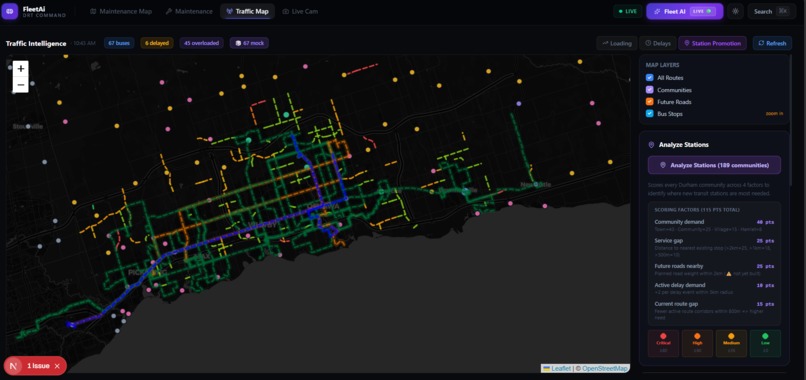Viewport: 806px width, 380px height.
Task: Click the orange 'zoom in' hint text
Action: (x=774, y=114)
